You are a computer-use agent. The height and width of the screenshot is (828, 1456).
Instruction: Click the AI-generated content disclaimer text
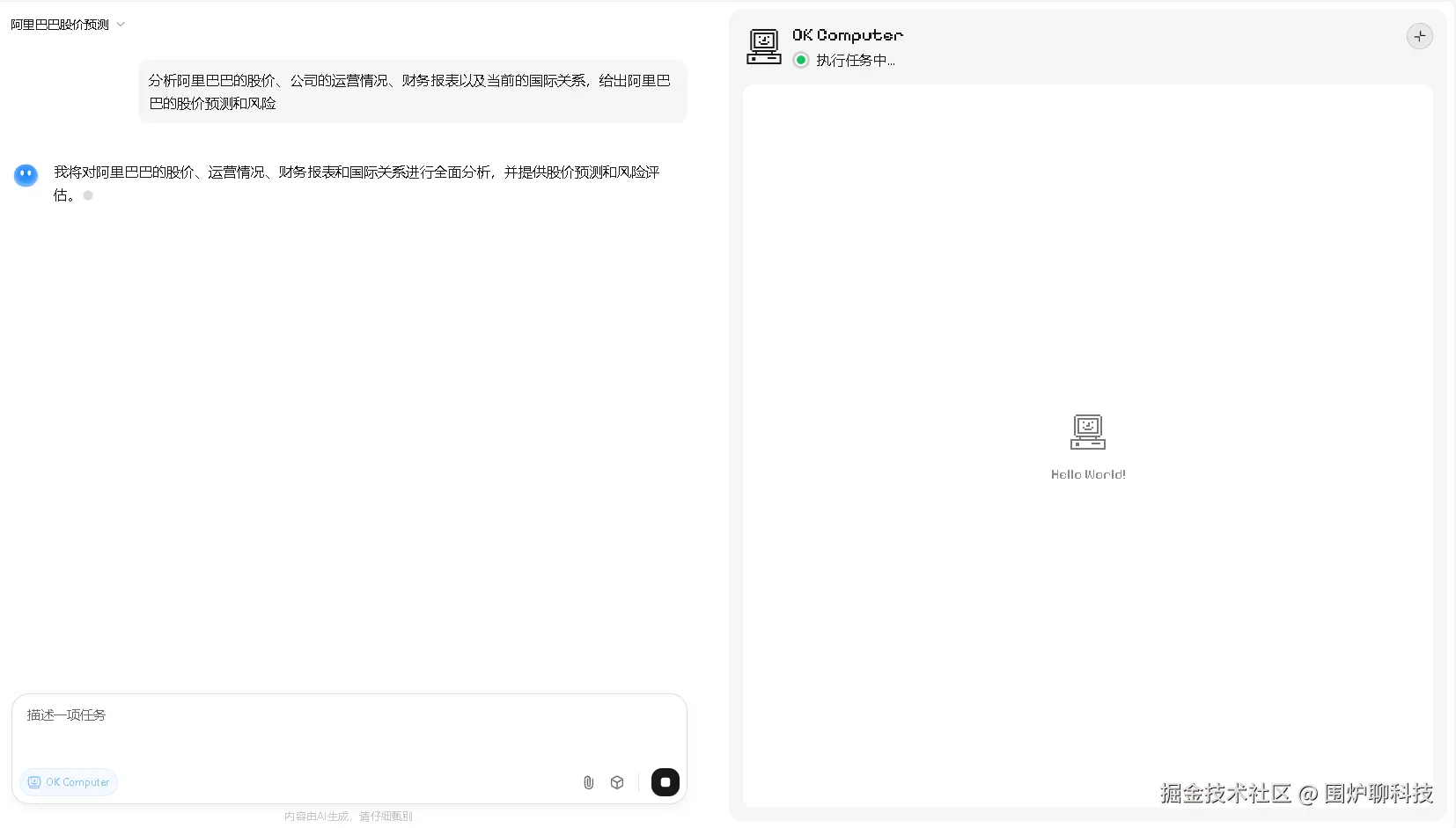coord(348,815)
